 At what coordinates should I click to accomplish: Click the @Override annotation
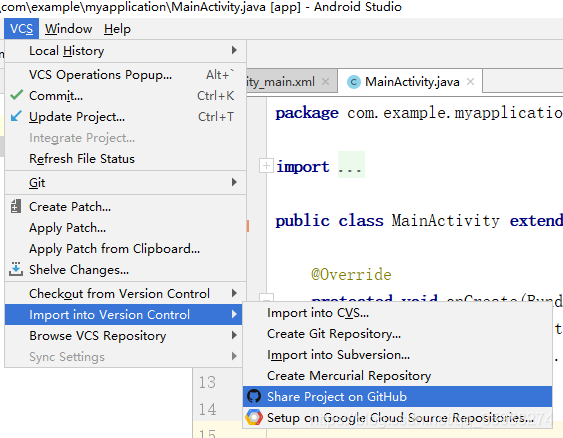pyautogui.click(x=351, y=275)
